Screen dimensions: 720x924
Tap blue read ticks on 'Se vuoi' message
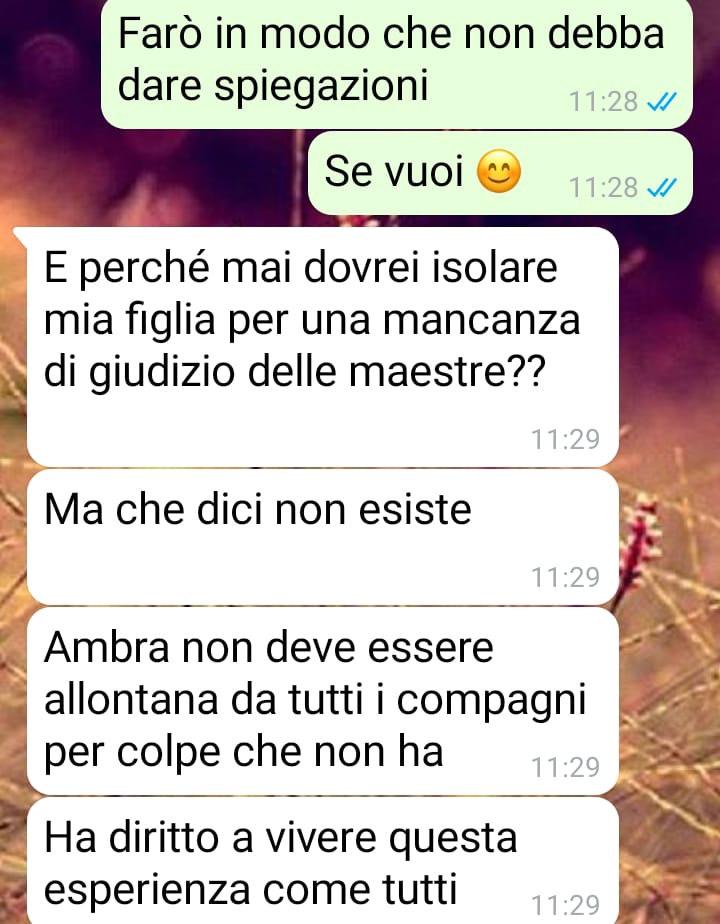(662, 188)
